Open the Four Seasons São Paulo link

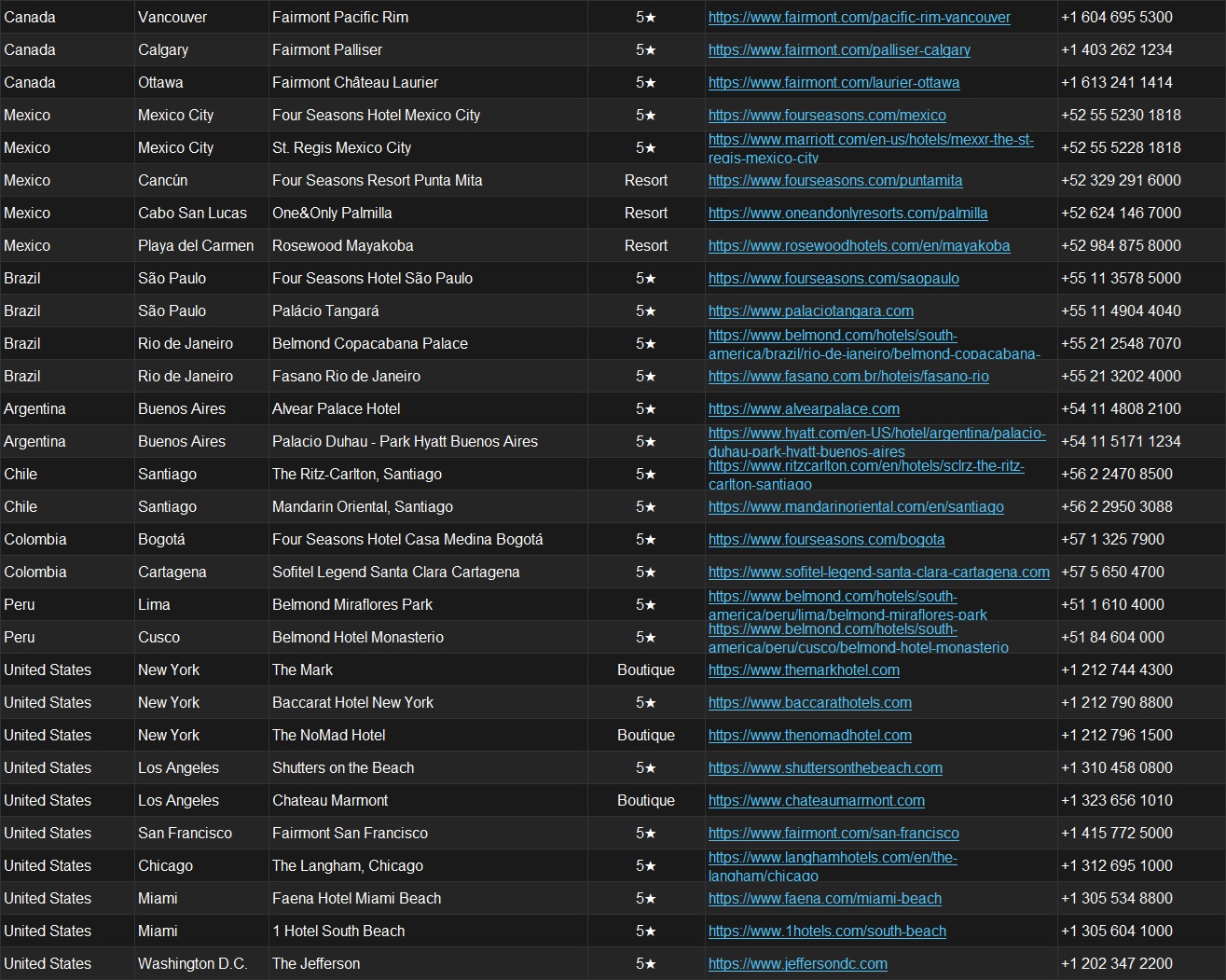[x=833, y=278]
